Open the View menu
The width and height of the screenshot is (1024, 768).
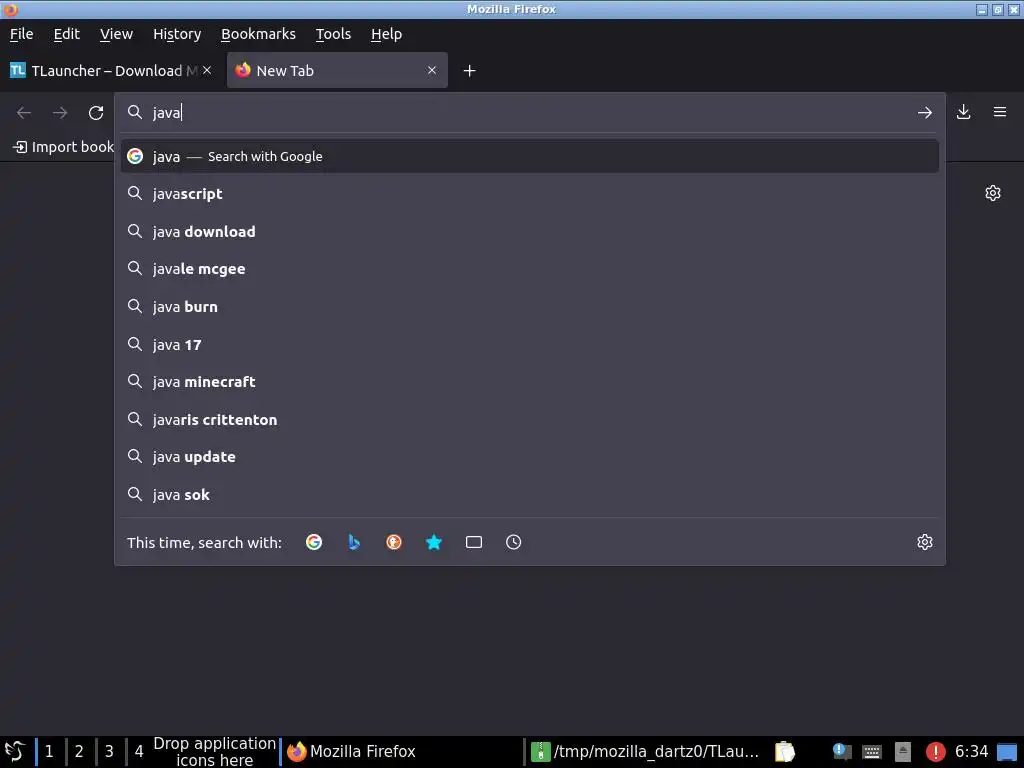click(x=116, y=34)
